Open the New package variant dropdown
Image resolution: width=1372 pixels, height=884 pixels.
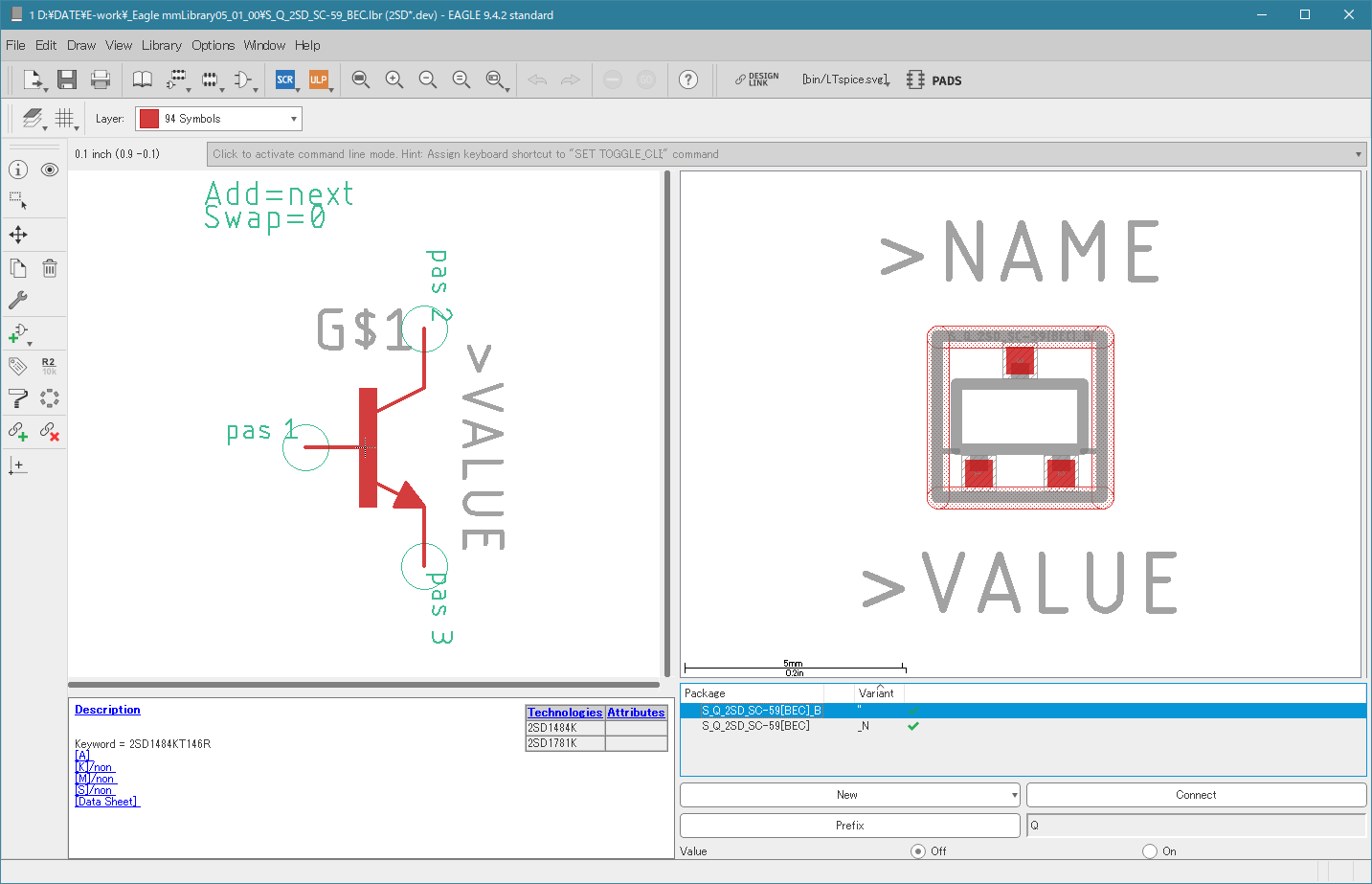850,795
